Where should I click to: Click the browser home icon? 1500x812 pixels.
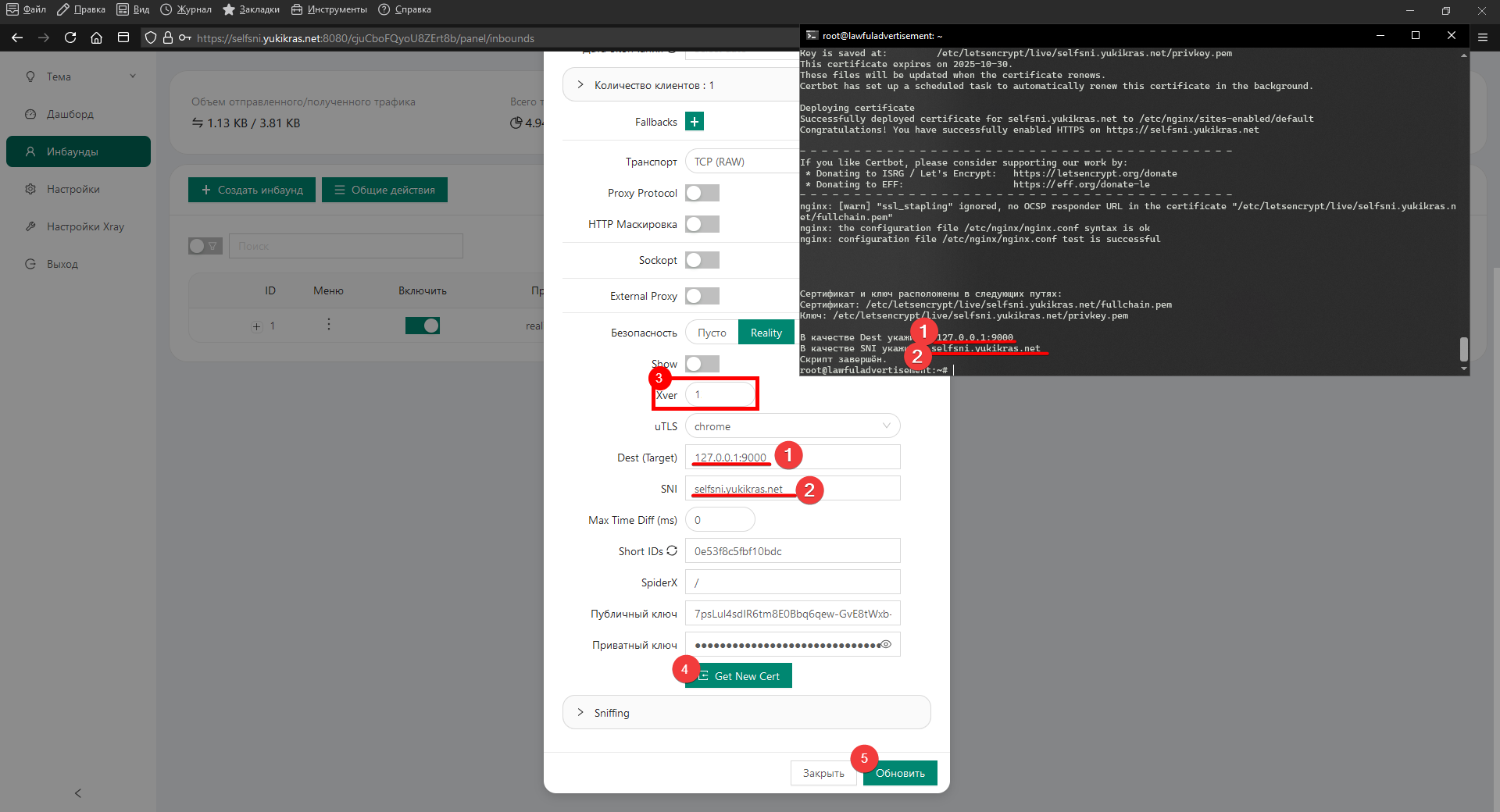(x=96, y=37)
